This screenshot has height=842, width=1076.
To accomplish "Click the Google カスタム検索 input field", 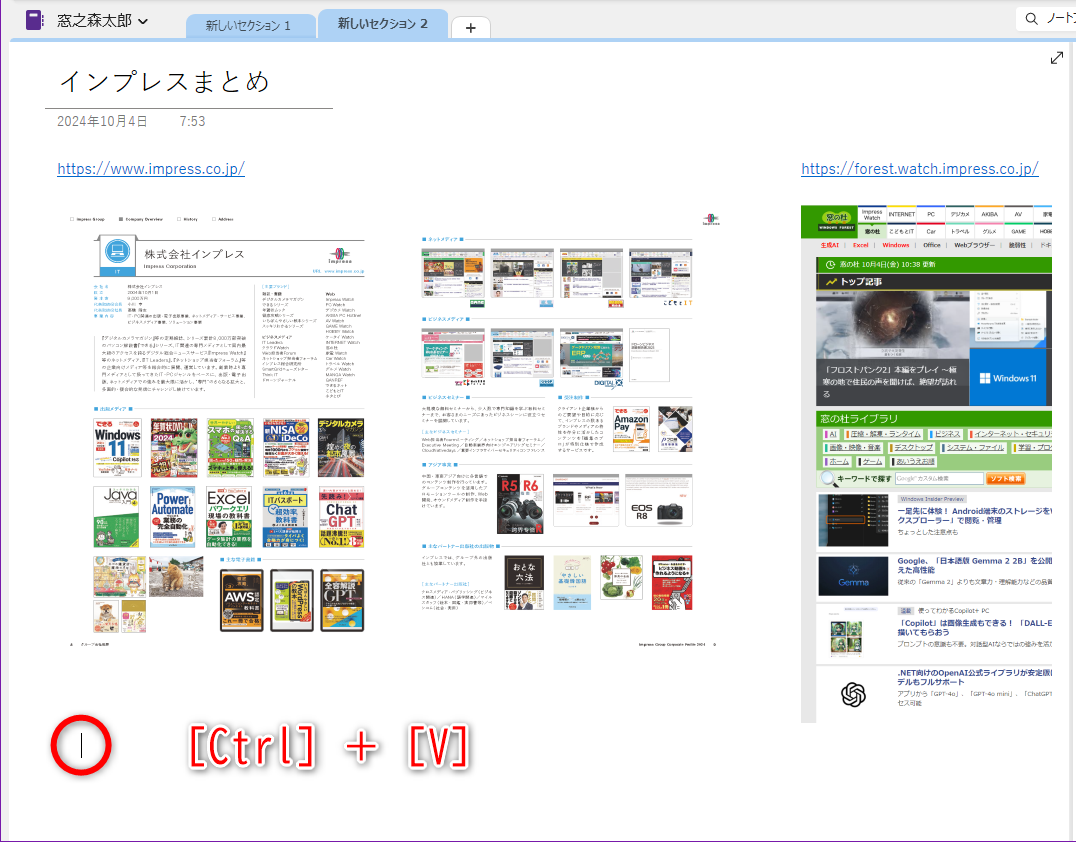I will (x=938, y=478).
